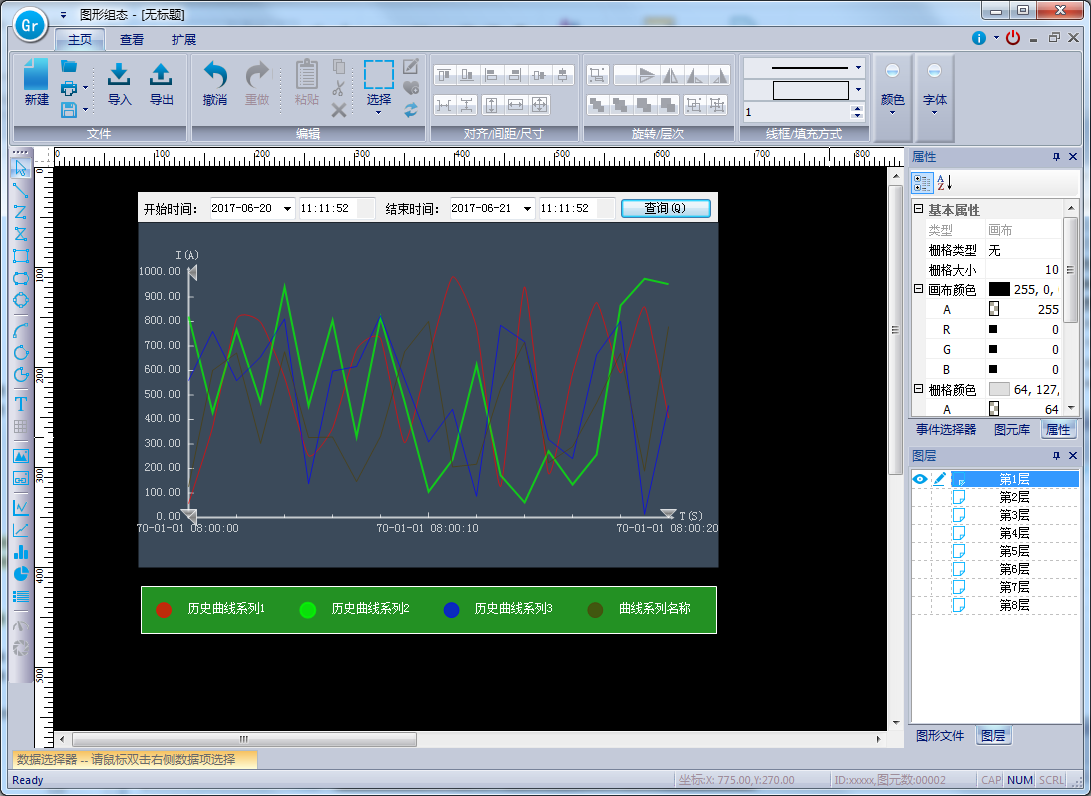Viewport: 1091px width, 796px height.
Task: Toggle the pencil edit lock of 第1层
Action: [x=939, y=479]
